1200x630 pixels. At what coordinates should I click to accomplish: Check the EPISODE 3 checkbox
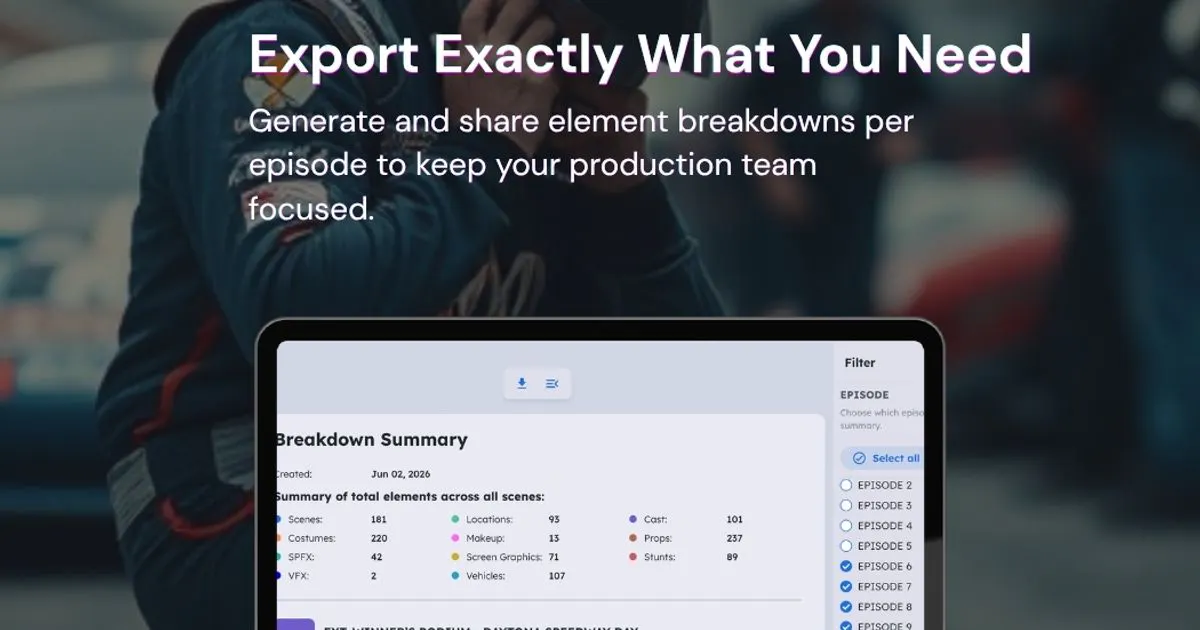click(846, 506)
